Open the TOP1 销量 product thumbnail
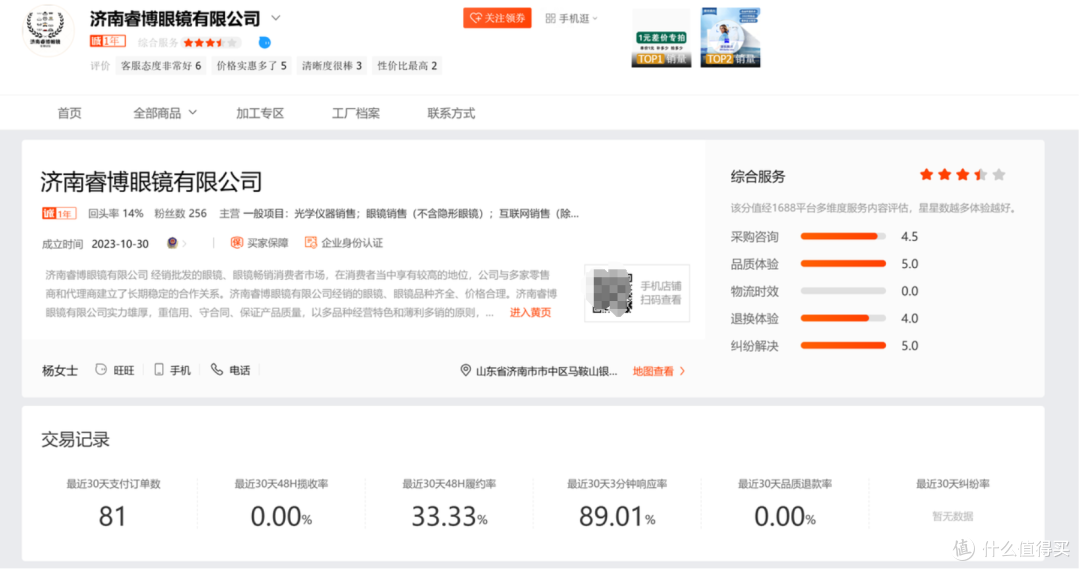 point(661,37)
